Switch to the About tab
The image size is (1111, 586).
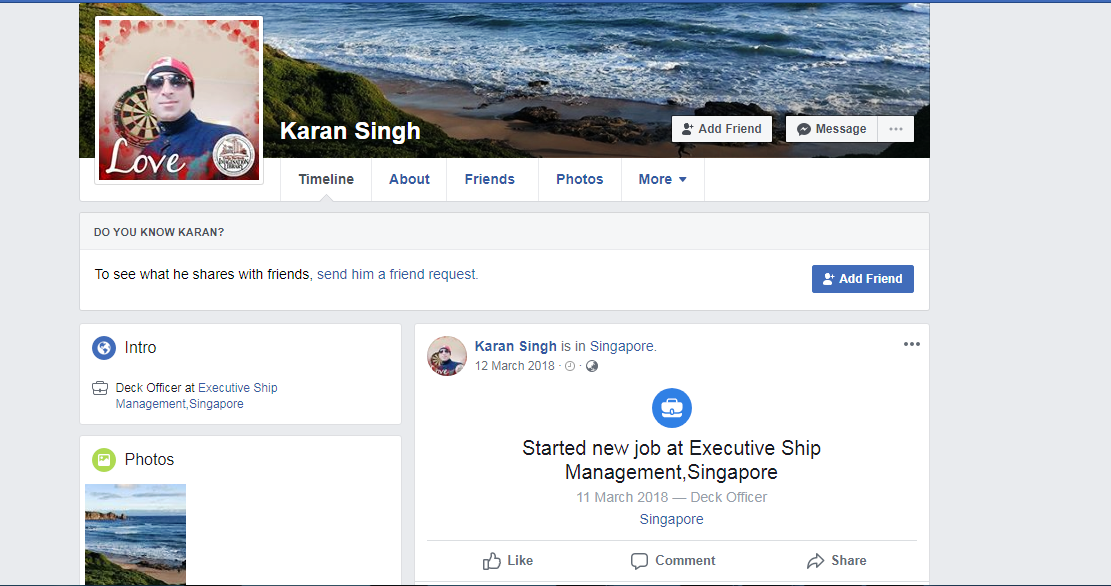(x=409, y=179)
